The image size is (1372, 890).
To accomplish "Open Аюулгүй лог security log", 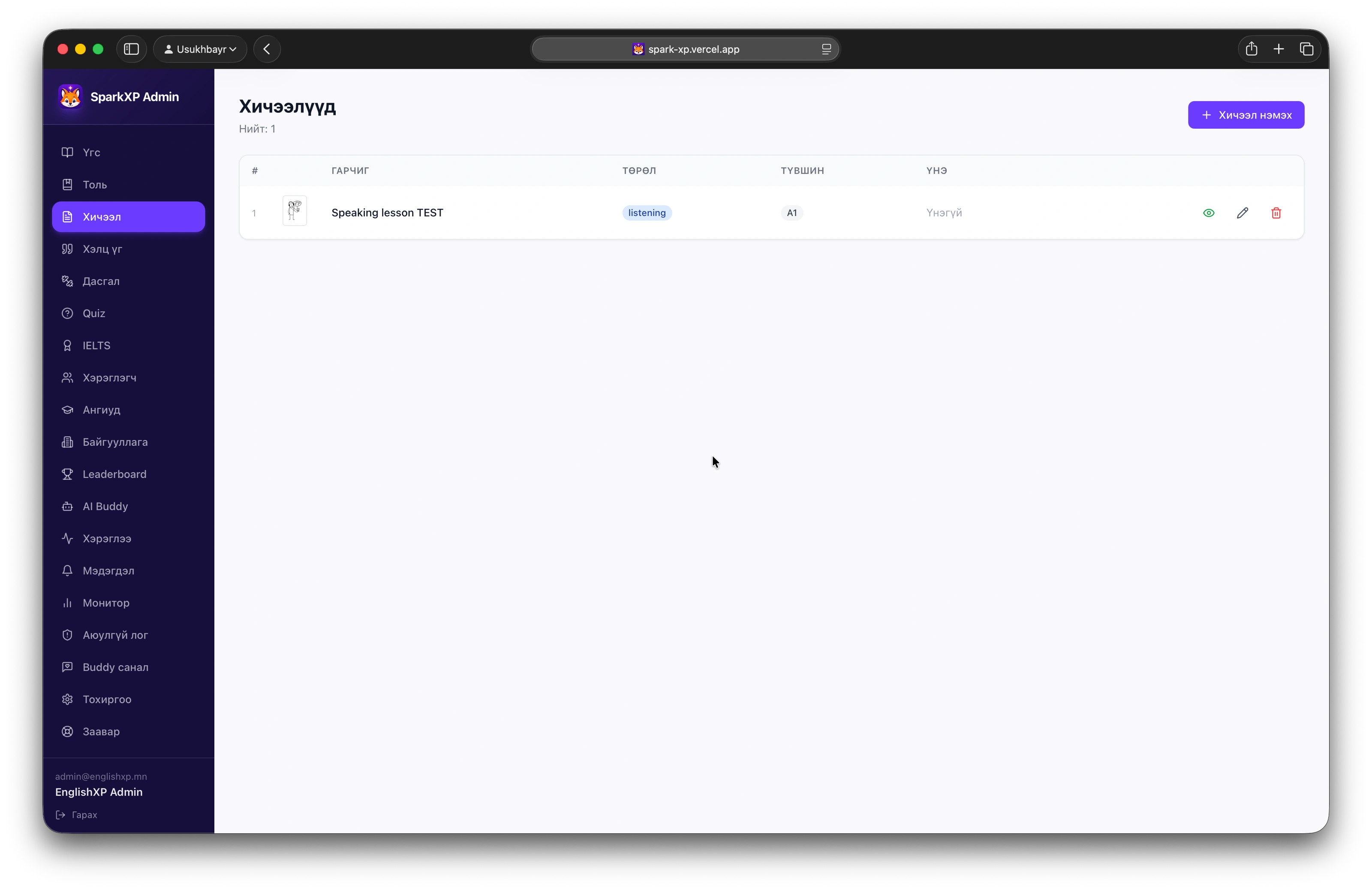I will [x=128, y=635].
